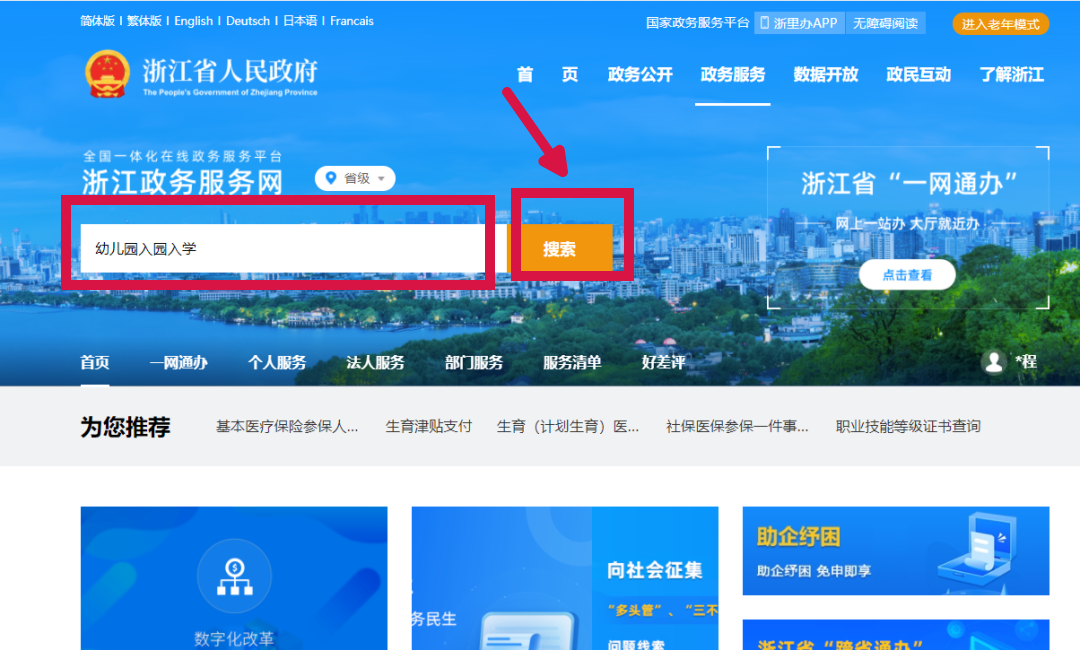The width and height of the screenshot is (1080, 650).
Task: Switch to Francais version
Action: coord(351,21)
